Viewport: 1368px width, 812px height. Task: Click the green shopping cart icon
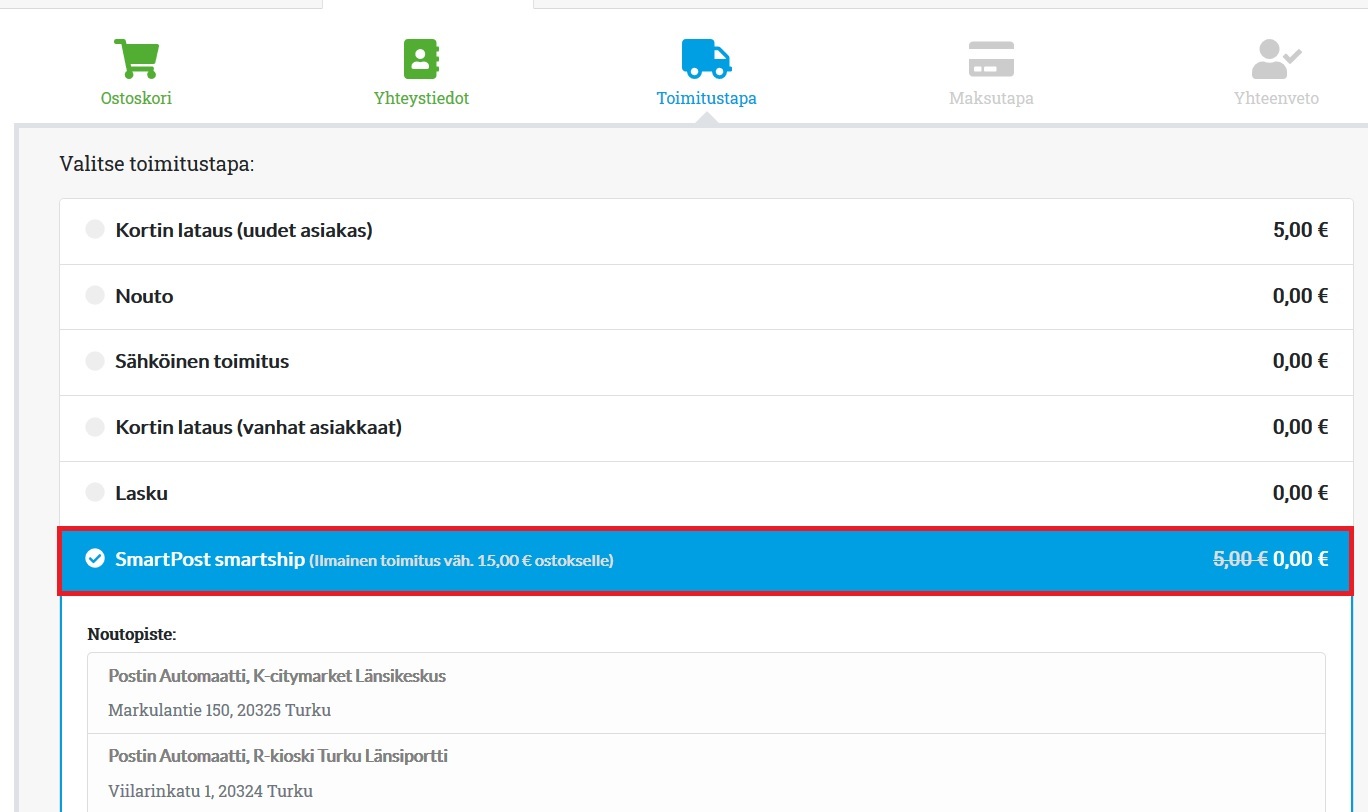[x=136, y=59]
